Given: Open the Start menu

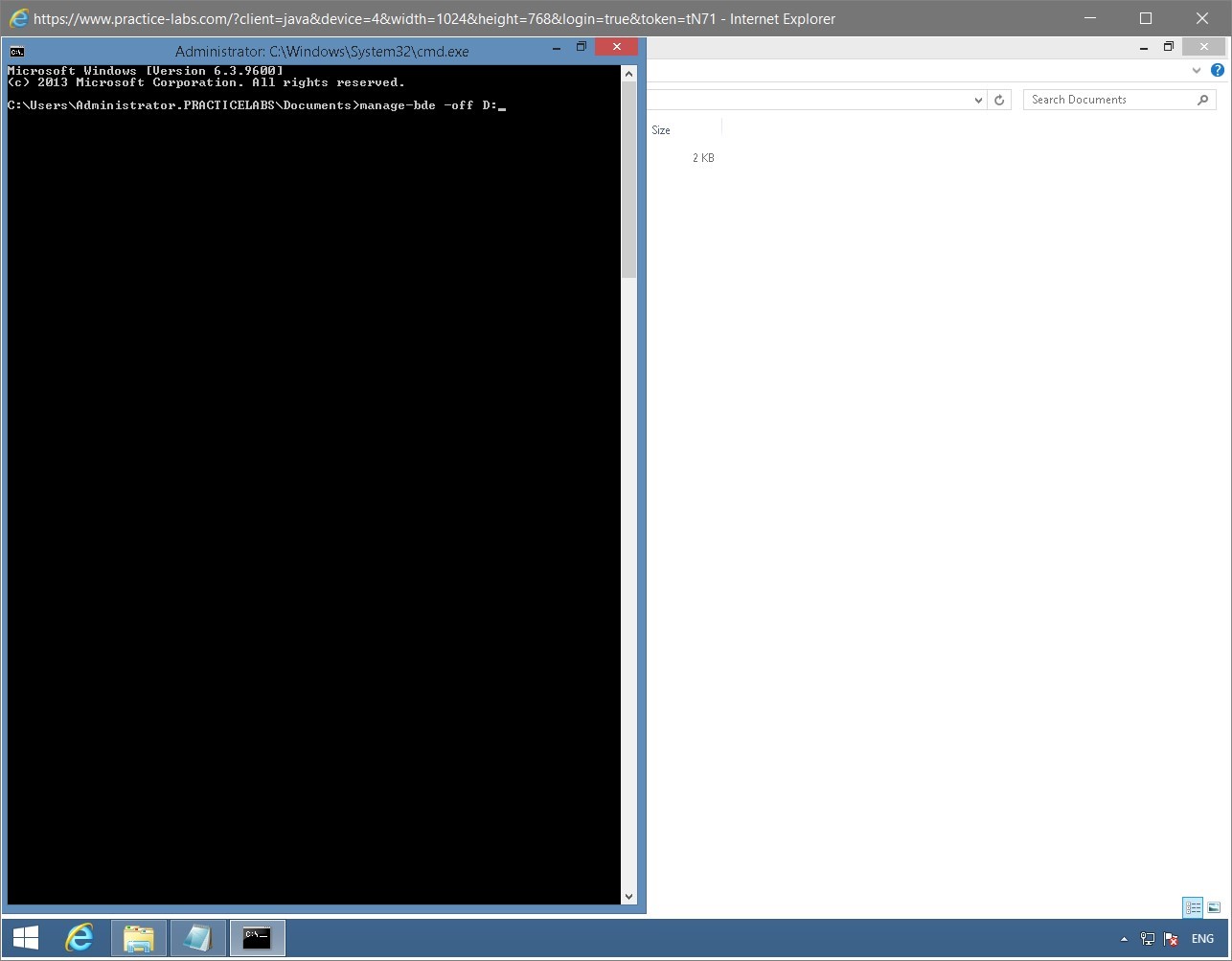Looking at the screenshot, I should click(24, 938).
